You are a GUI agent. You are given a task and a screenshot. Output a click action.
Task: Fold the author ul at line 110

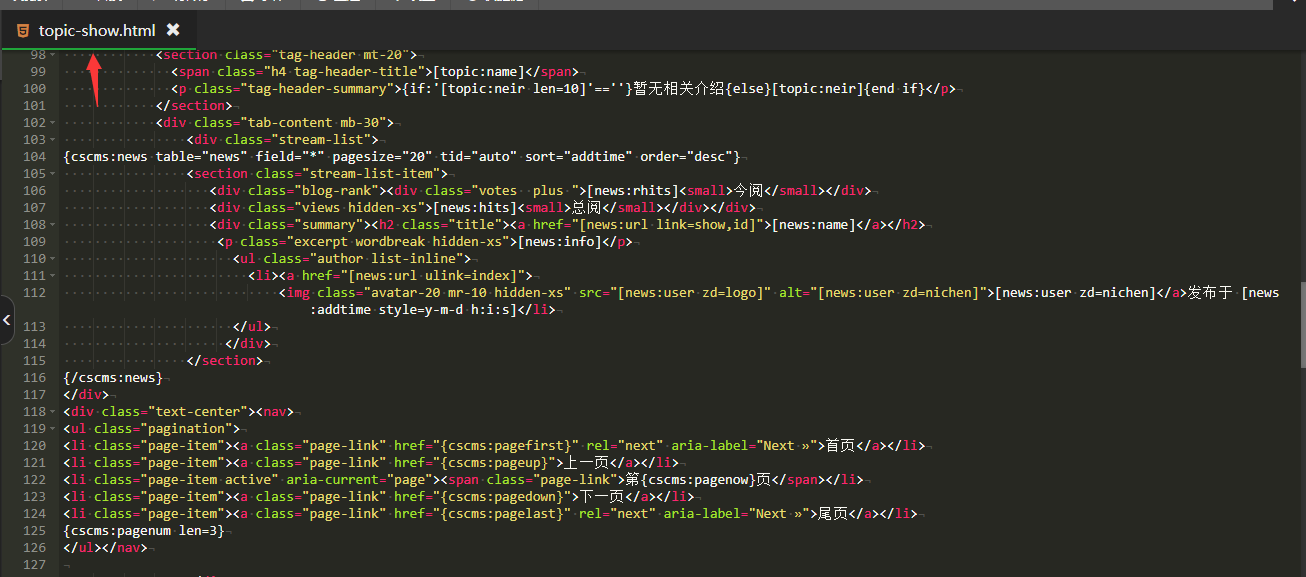point(53,259)
